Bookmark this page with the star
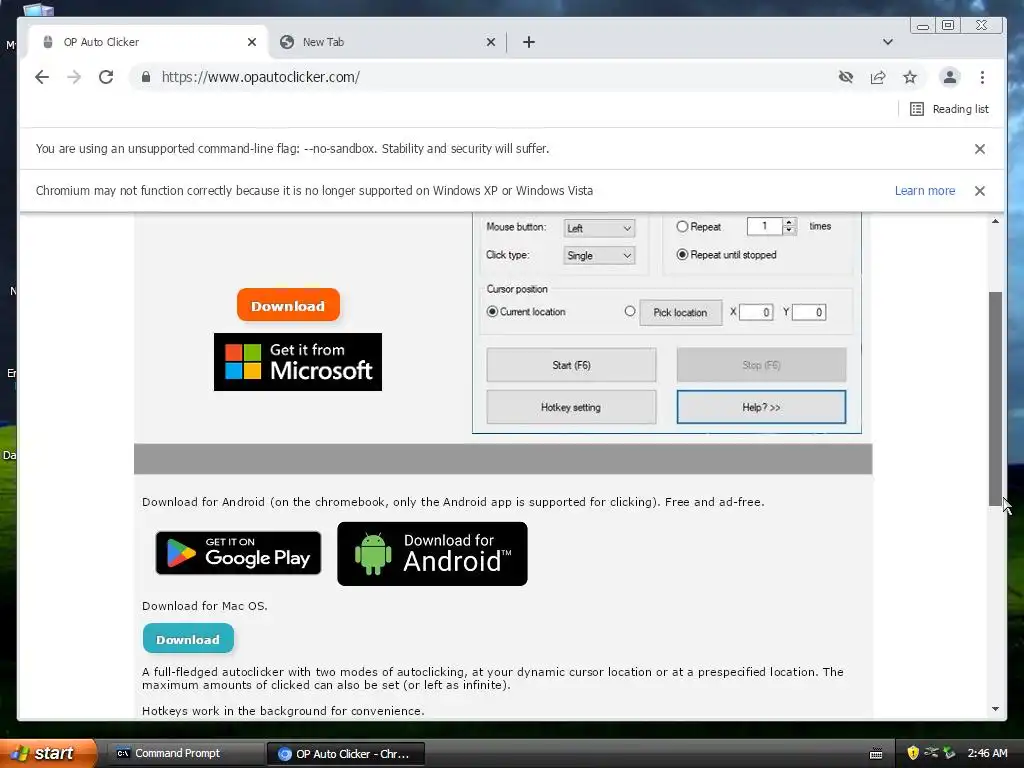1024x768 pixels. (x=910, y=77)
